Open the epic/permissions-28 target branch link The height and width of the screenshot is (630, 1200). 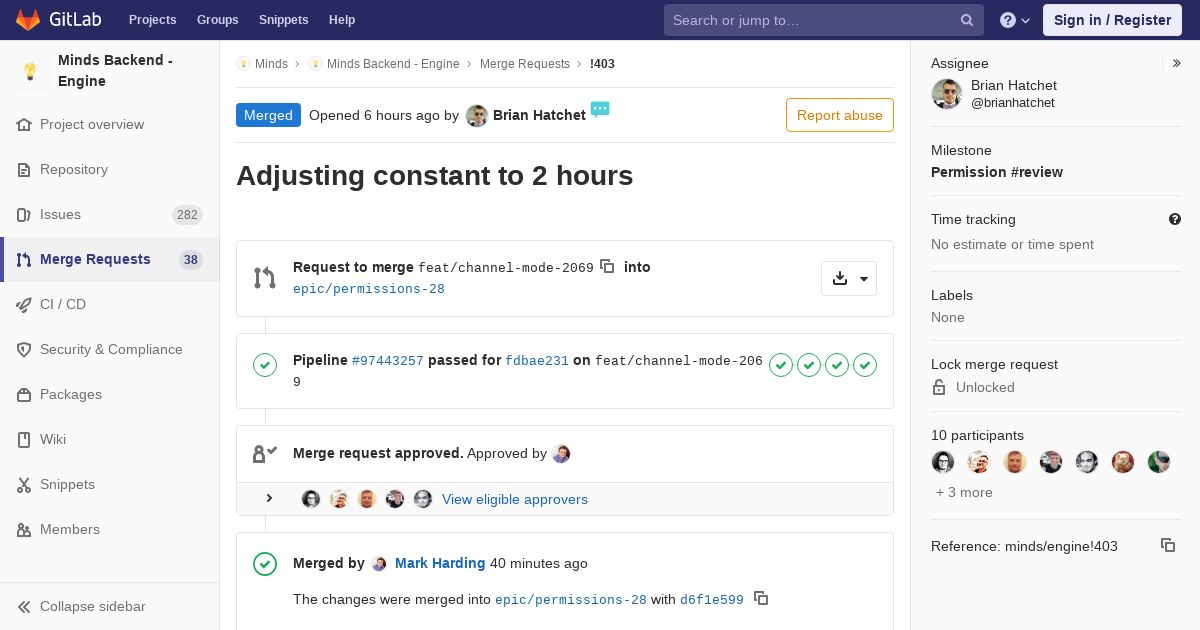[x=369, y=289]
